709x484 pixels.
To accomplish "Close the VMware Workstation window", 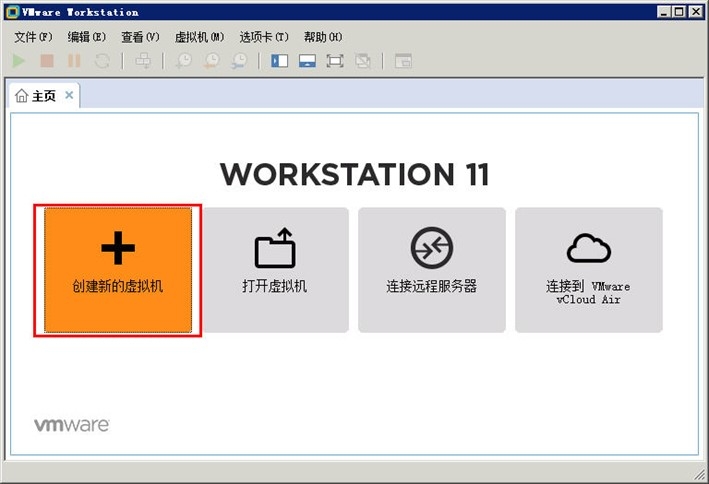I will coord(695,12).
